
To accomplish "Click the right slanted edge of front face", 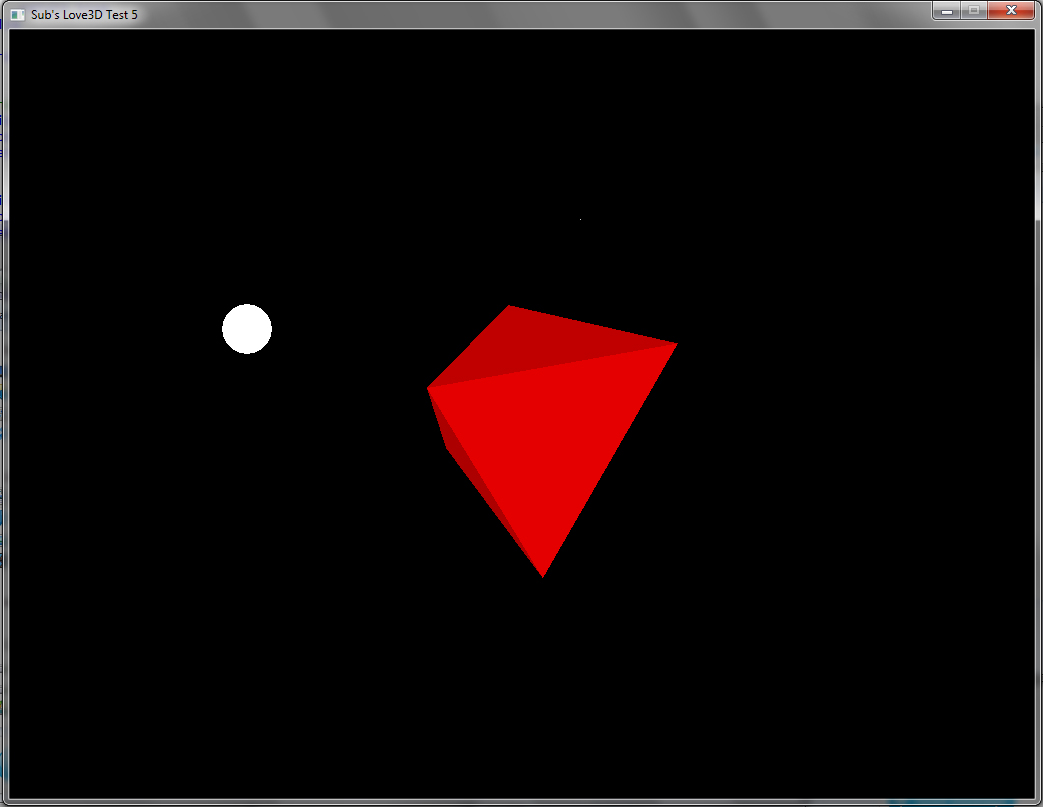I will pyautogui.click(x=610, y=460).
